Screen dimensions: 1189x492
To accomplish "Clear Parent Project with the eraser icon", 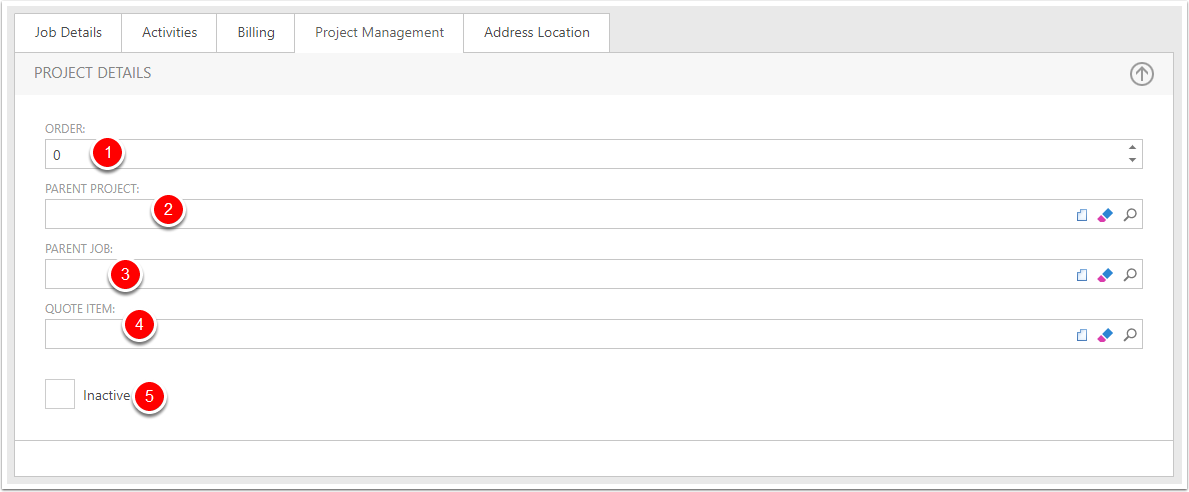I will coord(1105,215).
